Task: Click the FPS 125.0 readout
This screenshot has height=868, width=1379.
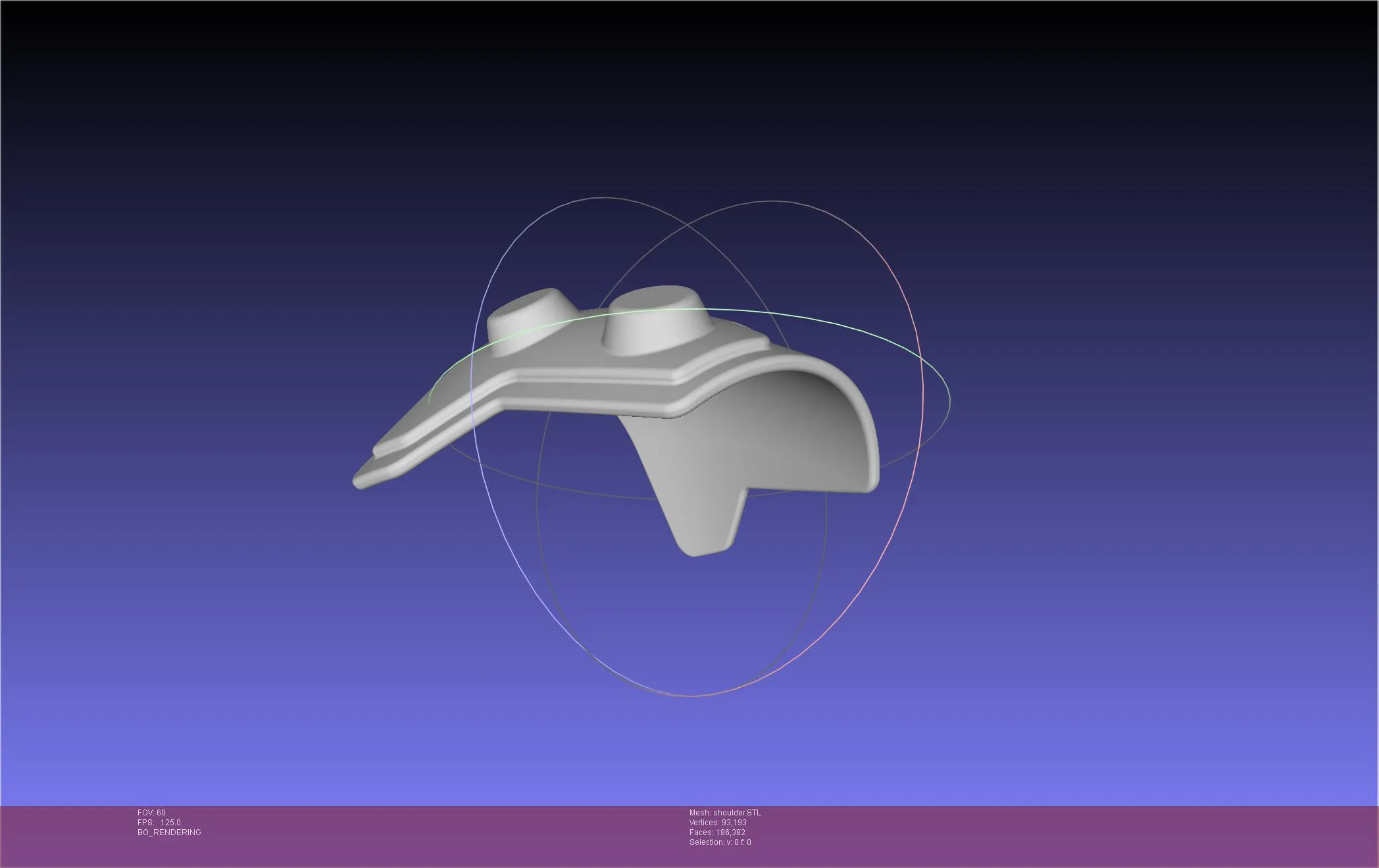Action: (159, 823)
